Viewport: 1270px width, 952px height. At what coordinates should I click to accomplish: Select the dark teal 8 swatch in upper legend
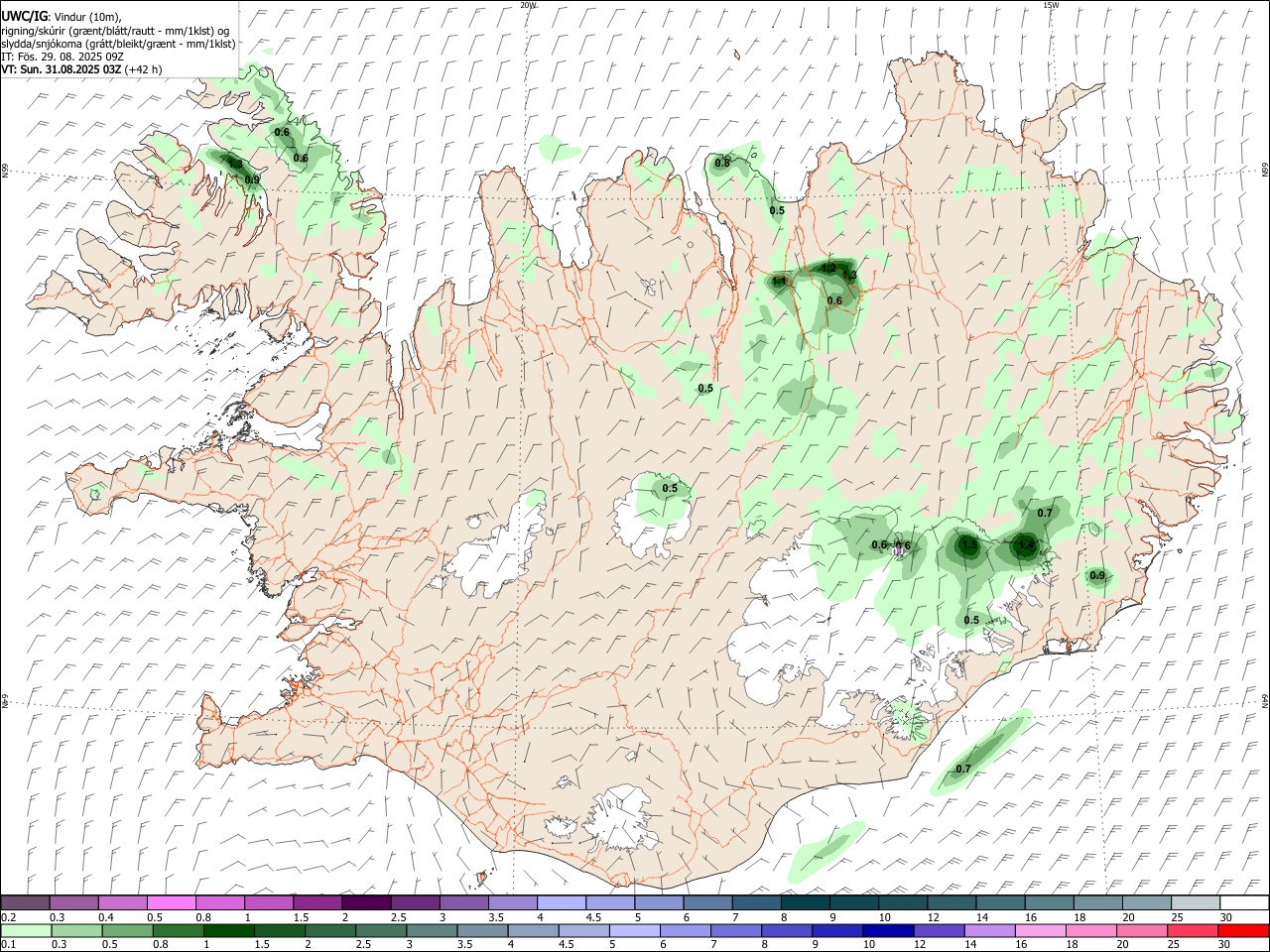click(805, 903)
